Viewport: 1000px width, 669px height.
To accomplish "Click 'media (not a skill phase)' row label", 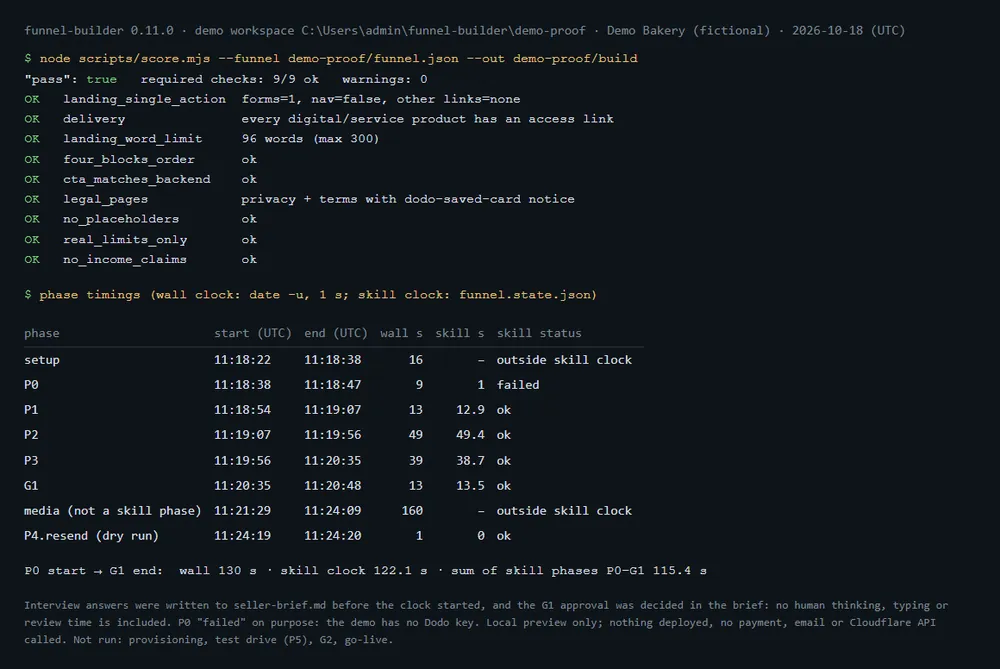I will pyautogui.click(x=112, y=511).
